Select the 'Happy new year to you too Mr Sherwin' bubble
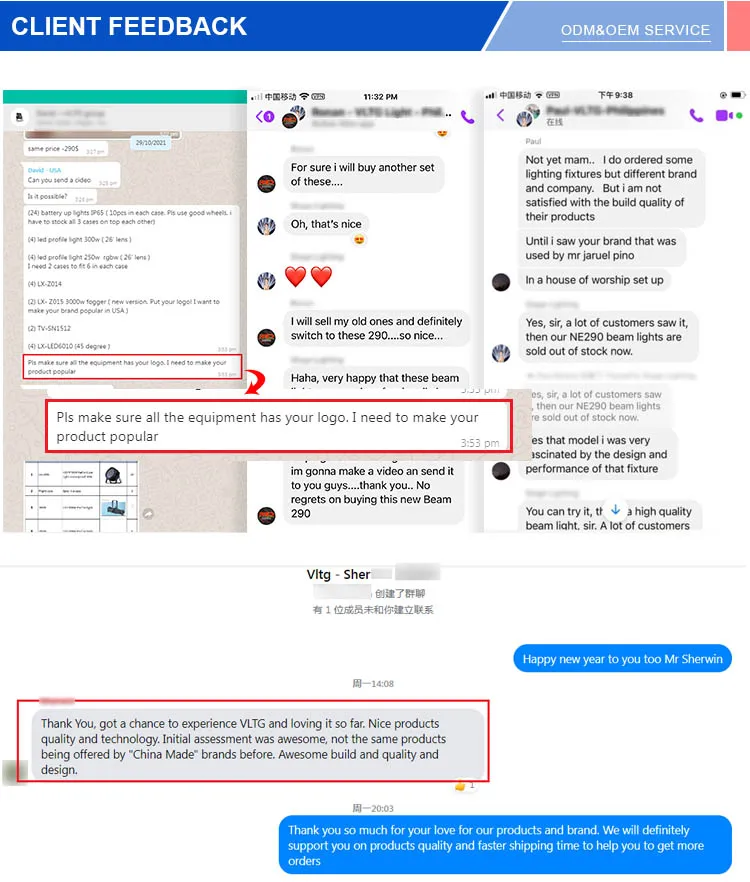 [x=622, y=659]
